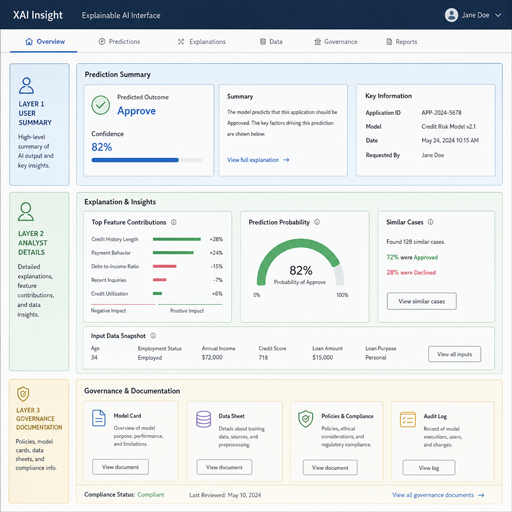Open the Governance tab
Screen dimensions: 512x512
tap(336, 42)
